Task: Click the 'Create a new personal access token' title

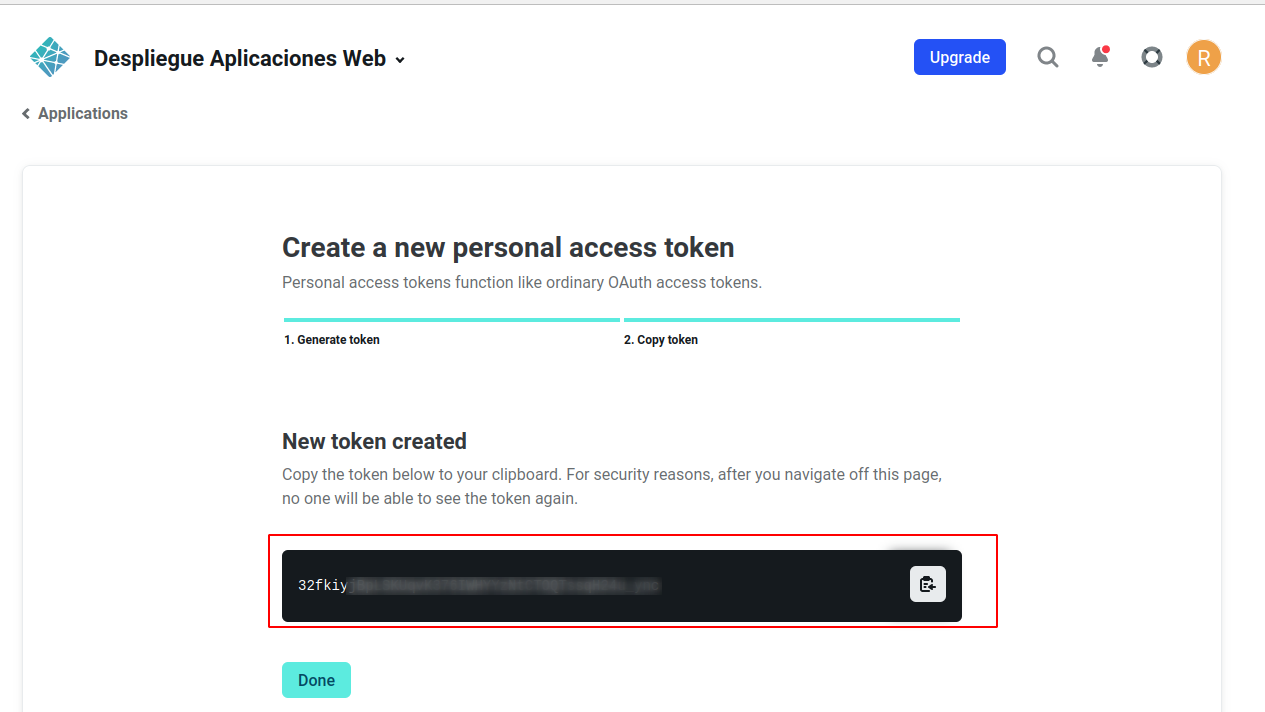Action: click(x=508, y=247)
